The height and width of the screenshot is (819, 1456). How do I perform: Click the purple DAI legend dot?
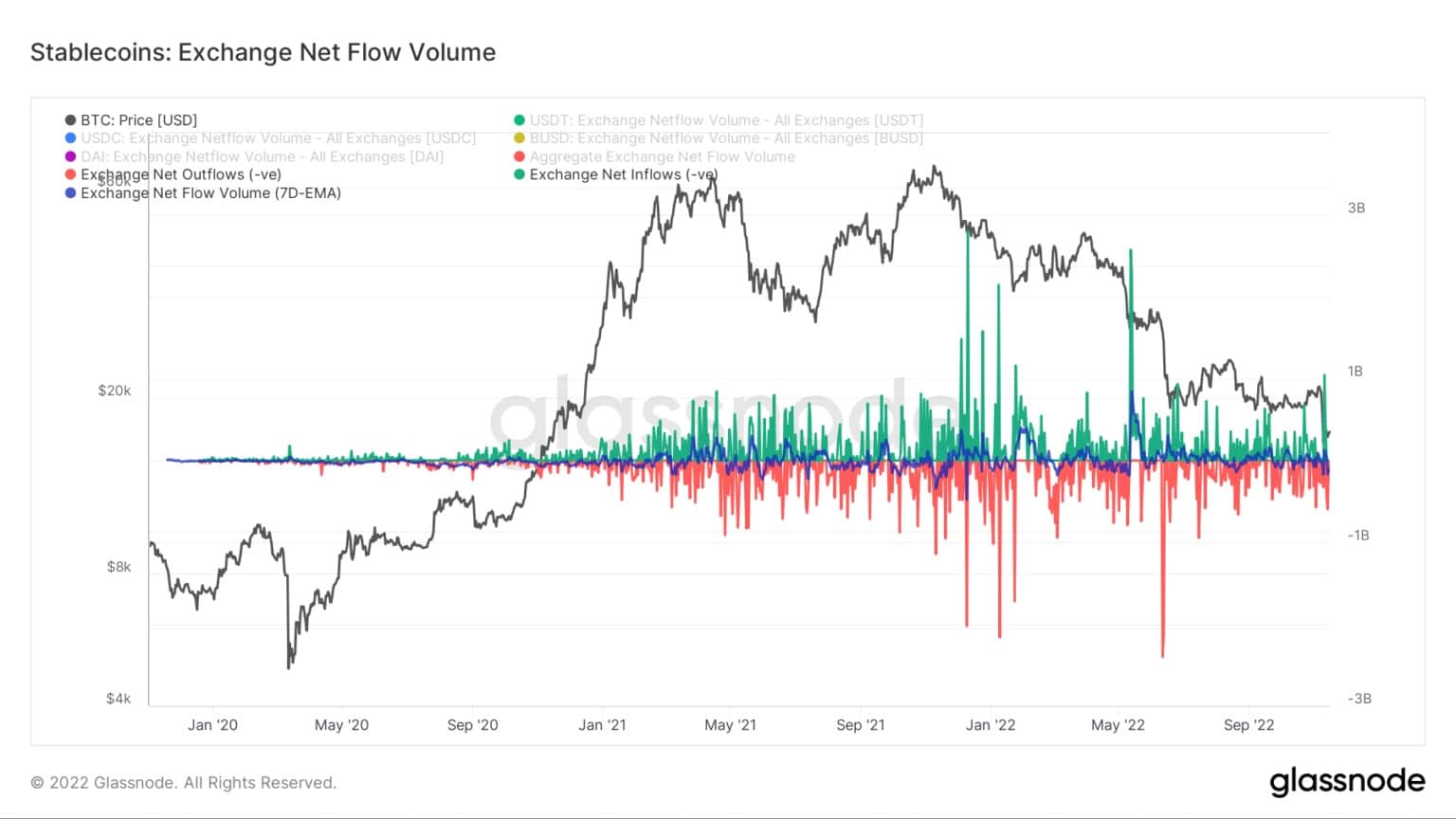[70, 156]
